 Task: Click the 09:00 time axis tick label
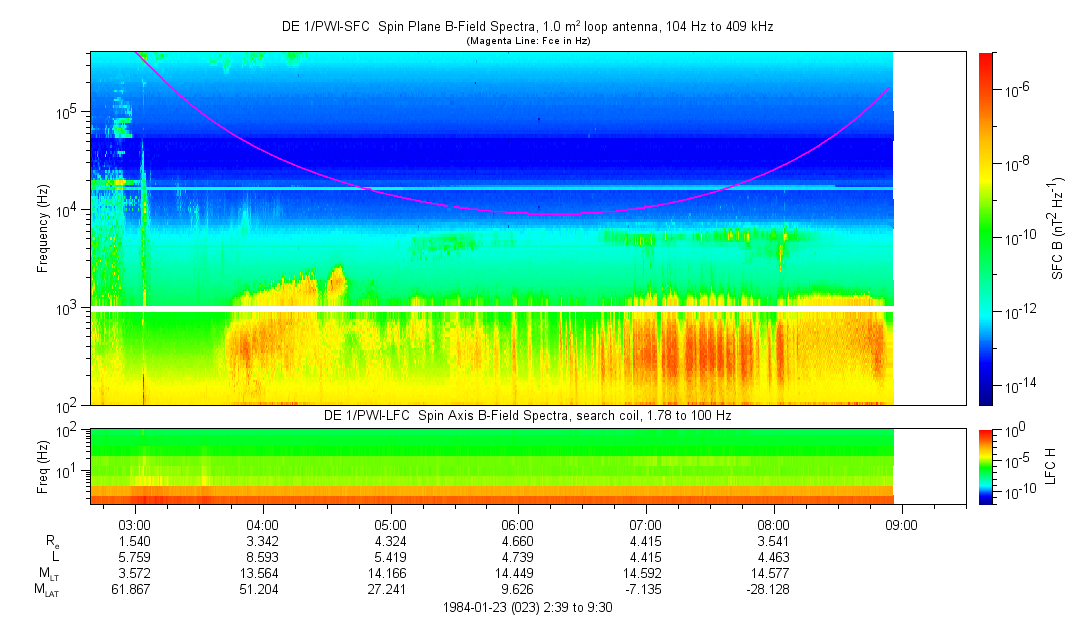click(x=902, y=524)
